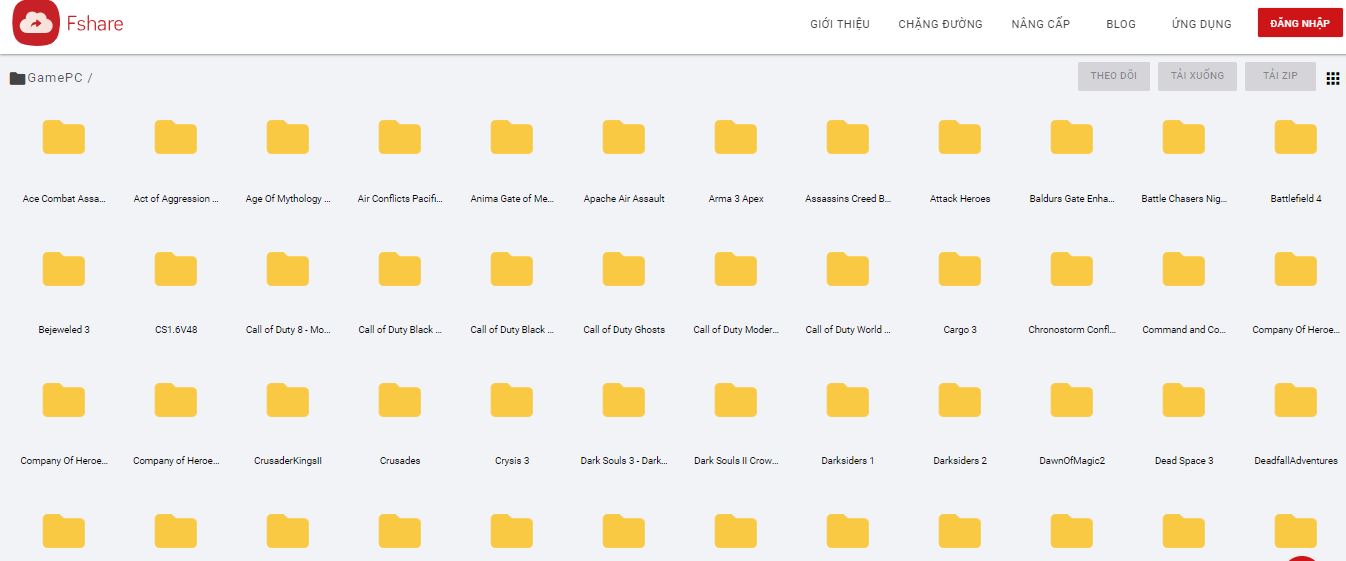Open Apache Air Assault folder icon

[x=624, y=137]
